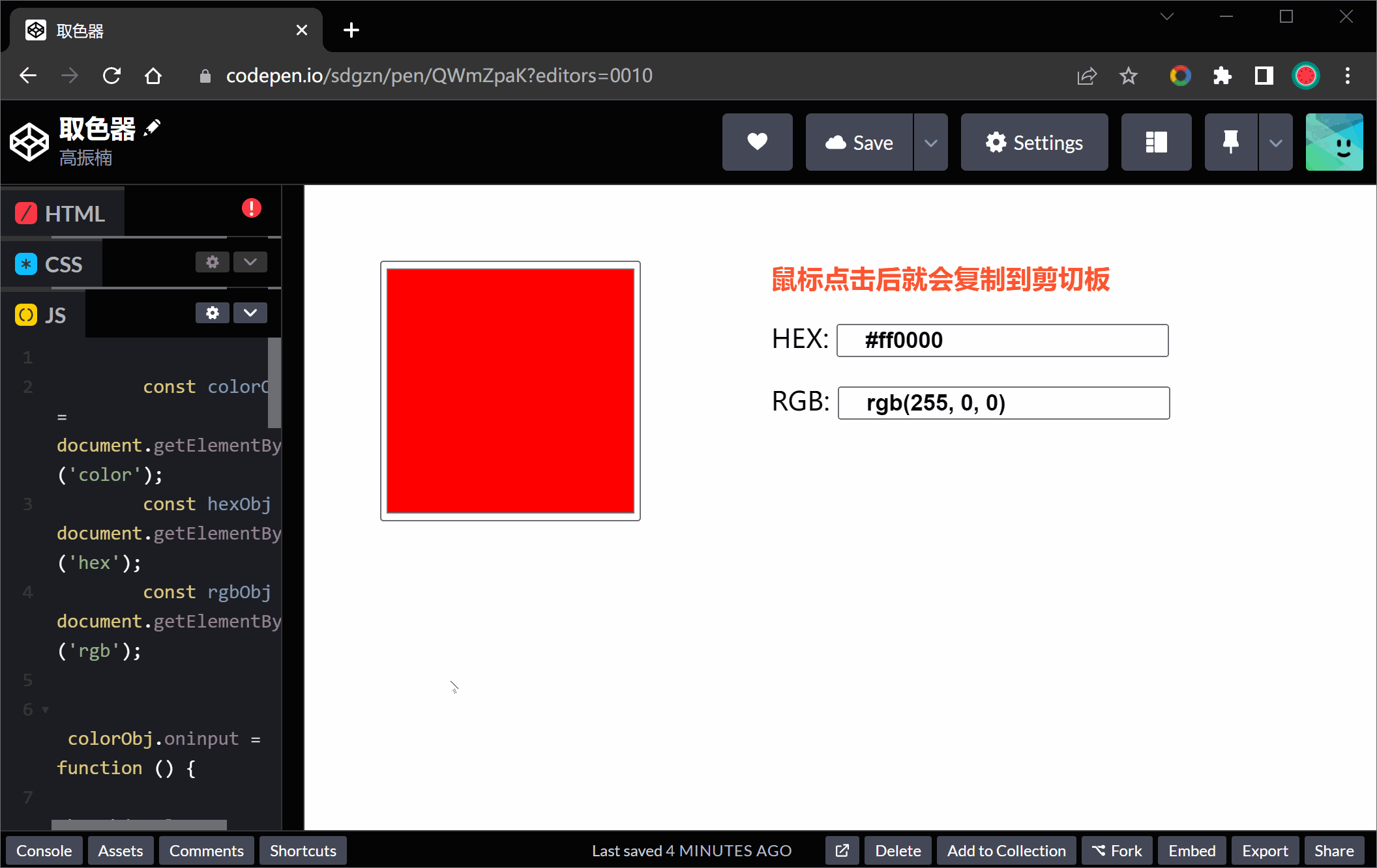This screenshot has height=868, width=1377.
Task: Expand the Save button dropdown arrow
Action: coord(931,142)
